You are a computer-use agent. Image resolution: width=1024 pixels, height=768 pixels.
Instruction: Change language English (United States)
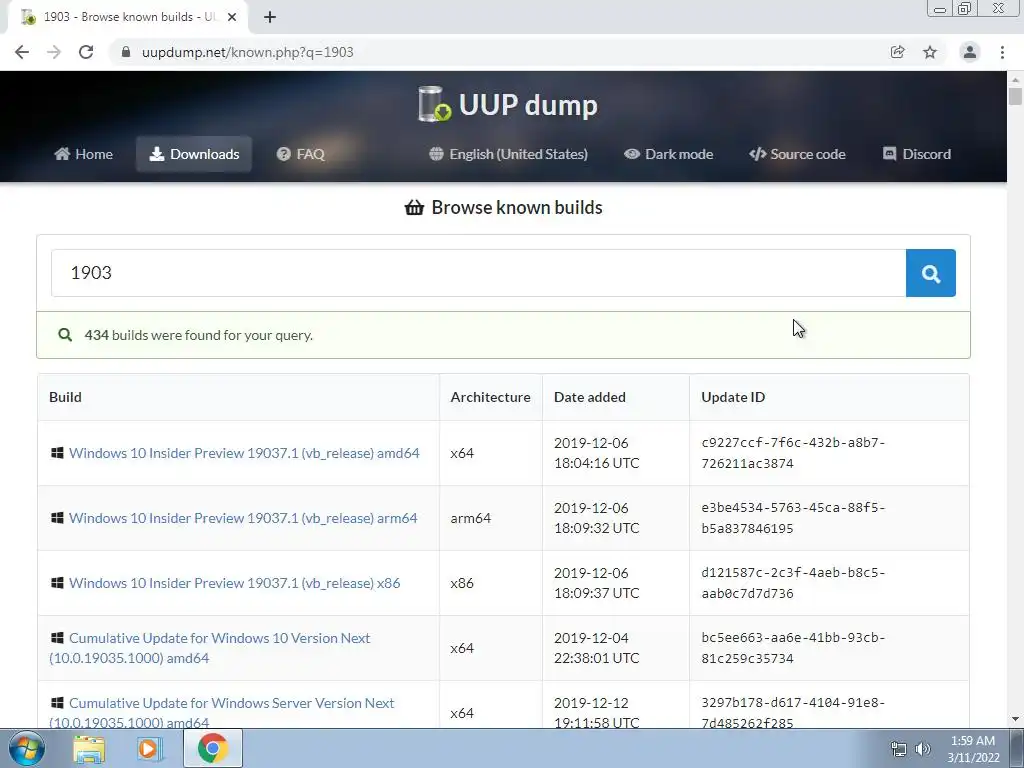click(509, 154)
